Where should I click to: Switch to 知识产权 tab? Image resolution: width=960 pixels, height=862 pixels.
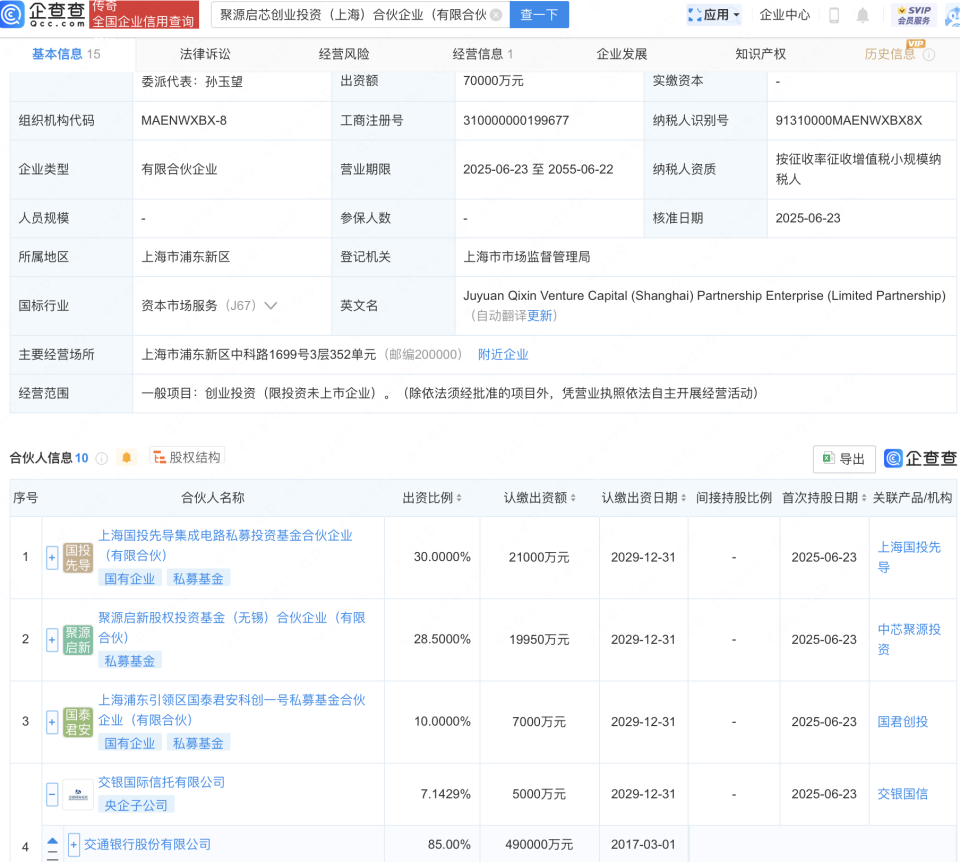click(x=760, y=54)
